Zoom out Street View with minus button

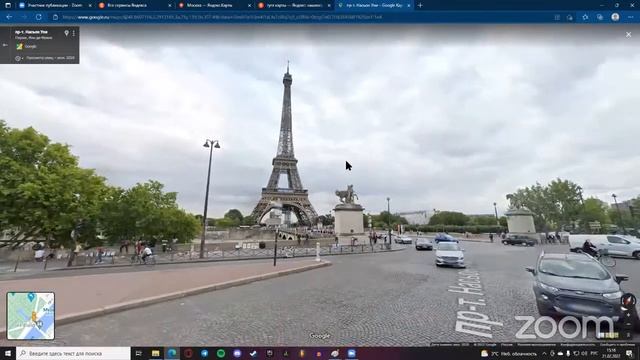[x=629, y=325]
